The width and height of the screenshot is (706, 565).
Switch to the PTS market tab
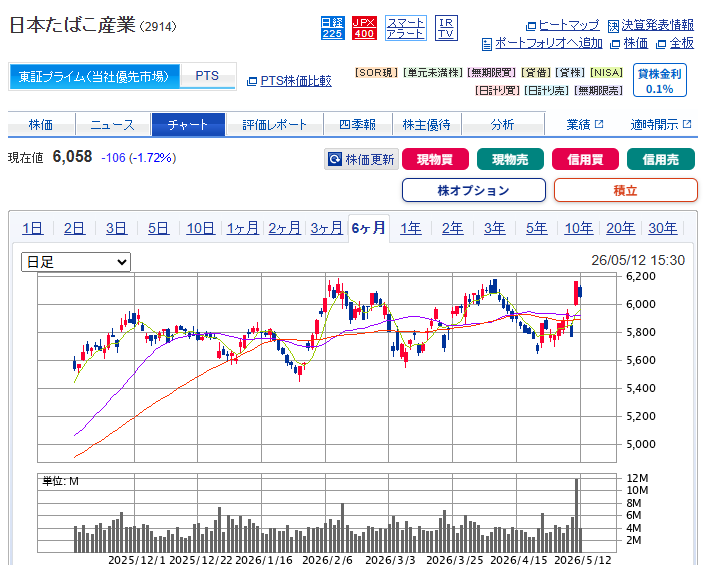point(207,76)
